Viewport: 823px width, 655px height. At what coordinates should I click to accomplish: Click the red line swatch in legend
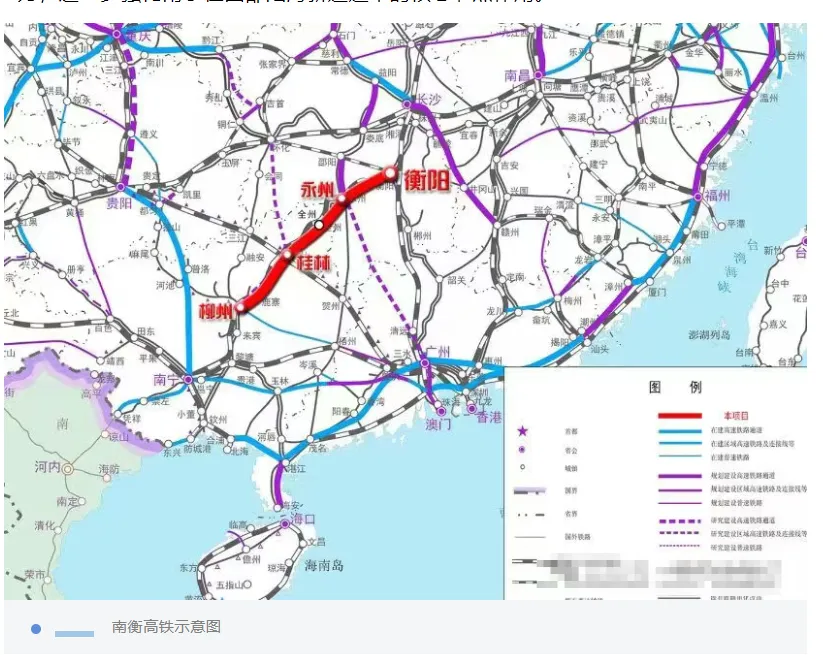click(680, 416)
